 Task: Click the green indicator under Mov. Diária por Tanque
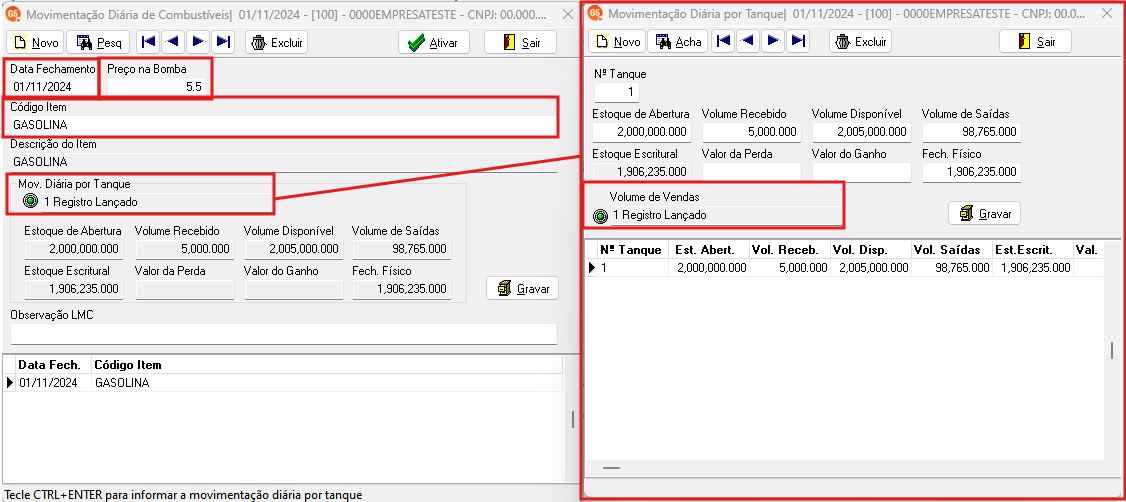(30, 202)
